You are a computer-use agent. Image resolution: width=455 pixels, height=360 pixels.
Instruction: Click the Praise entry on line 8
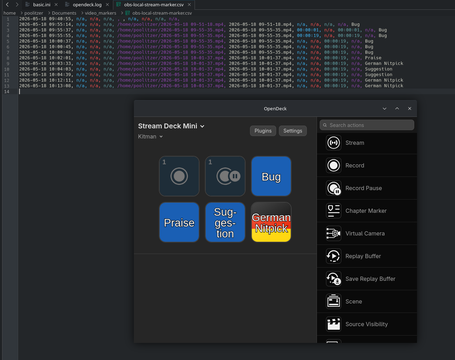373,58
